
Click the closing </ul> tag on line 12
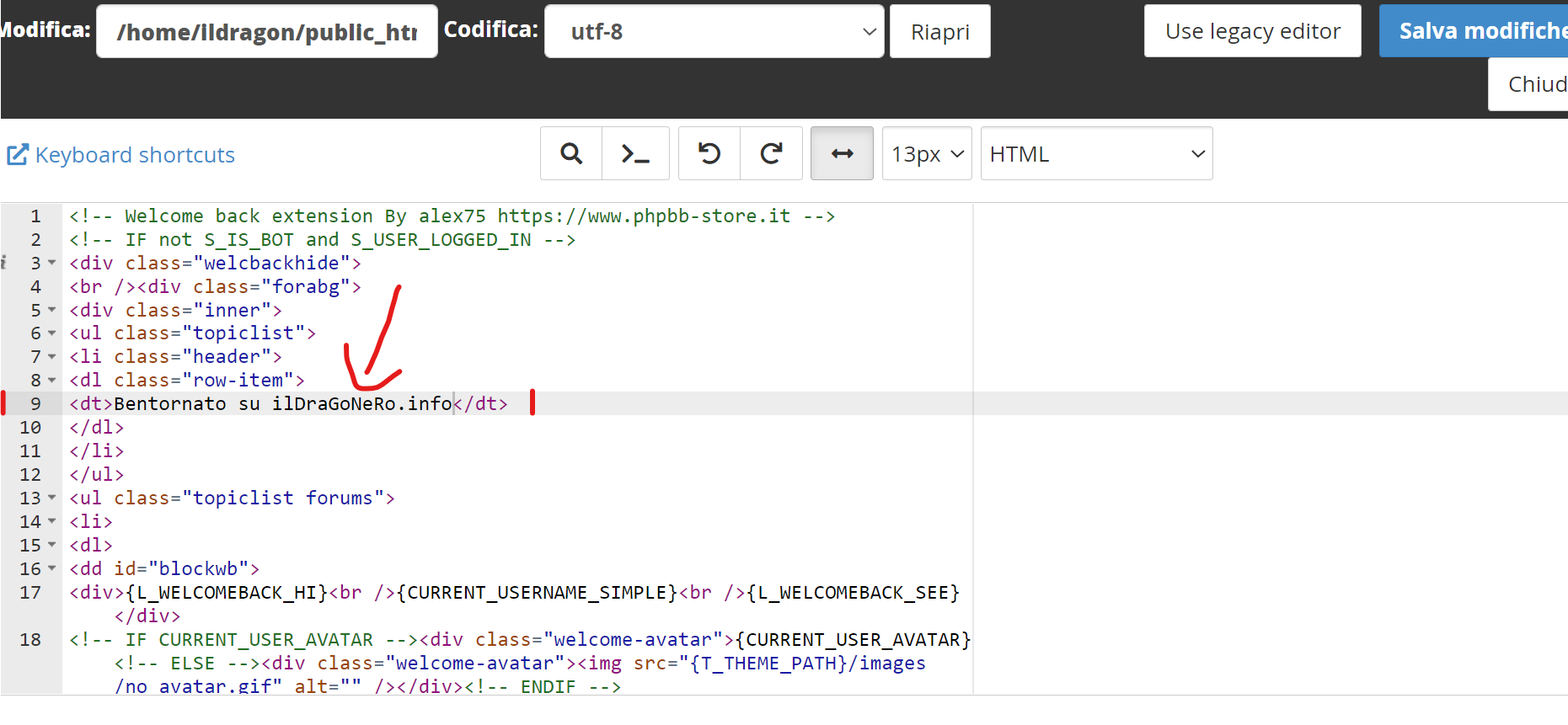(97, 475)
